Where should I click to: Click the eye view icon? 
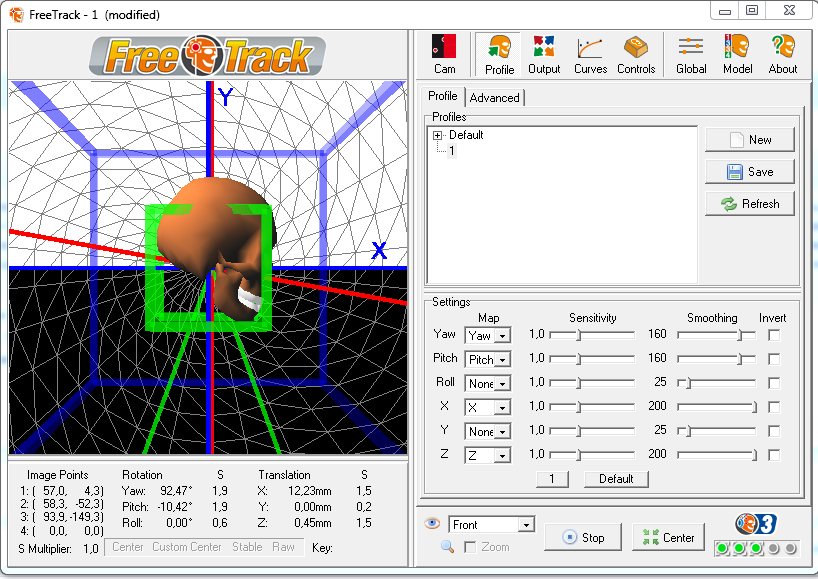(x=432, y=523)
